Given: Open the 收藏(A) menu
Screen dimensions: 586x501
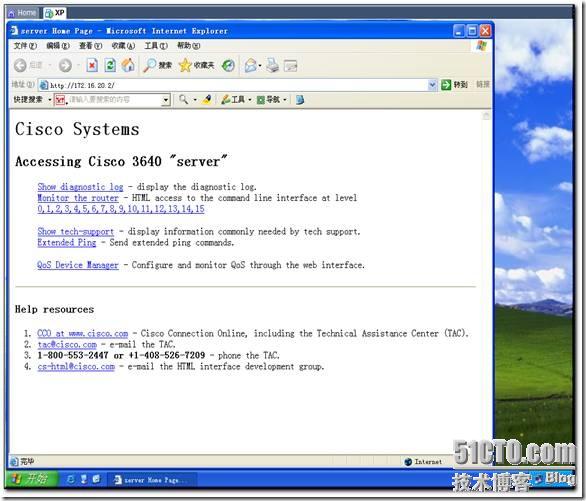Looking at the screenshot, I should (123, 46).
